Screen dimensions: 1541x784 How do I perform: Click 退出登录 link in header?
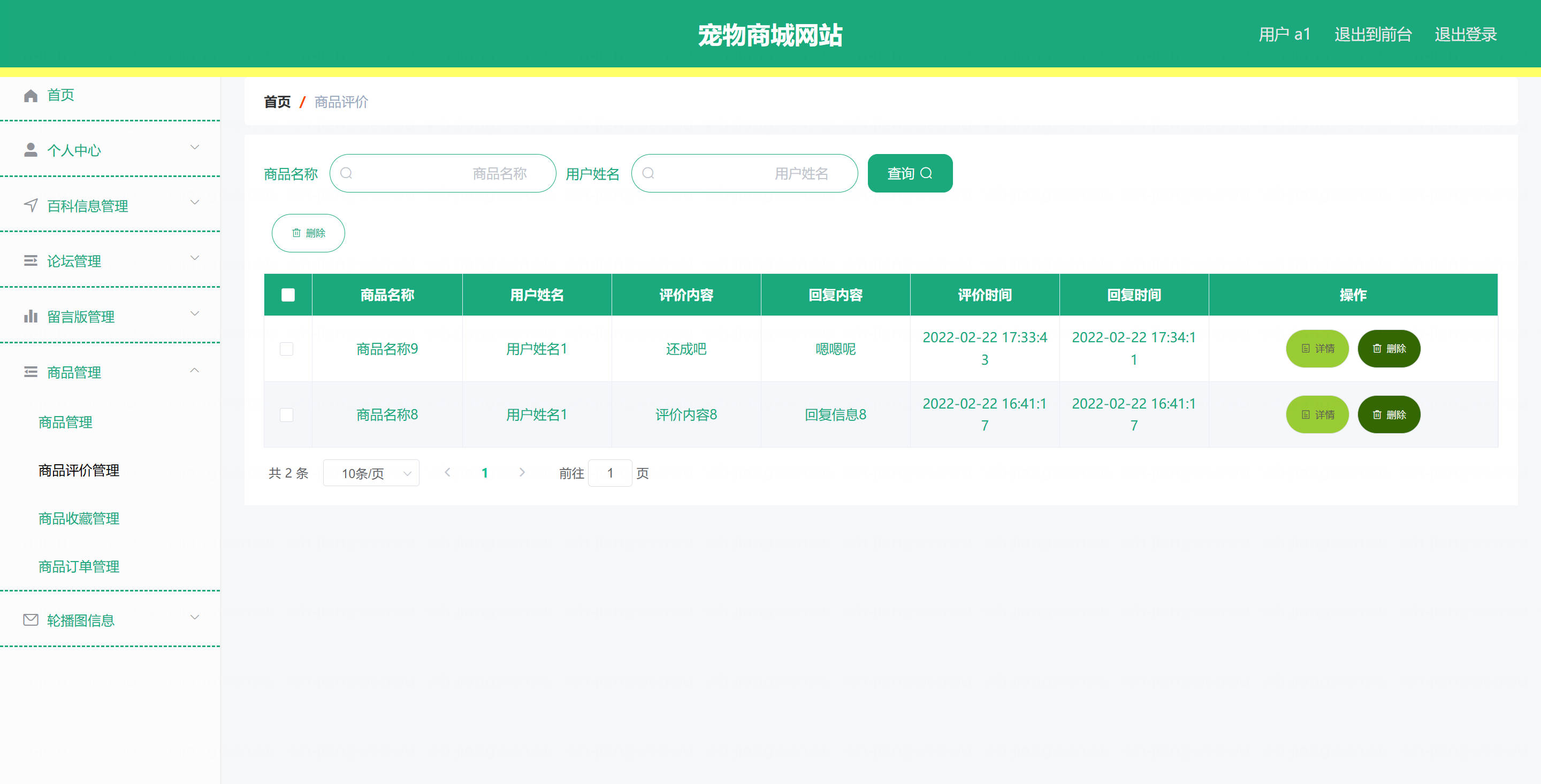[x=1465, y=35]
